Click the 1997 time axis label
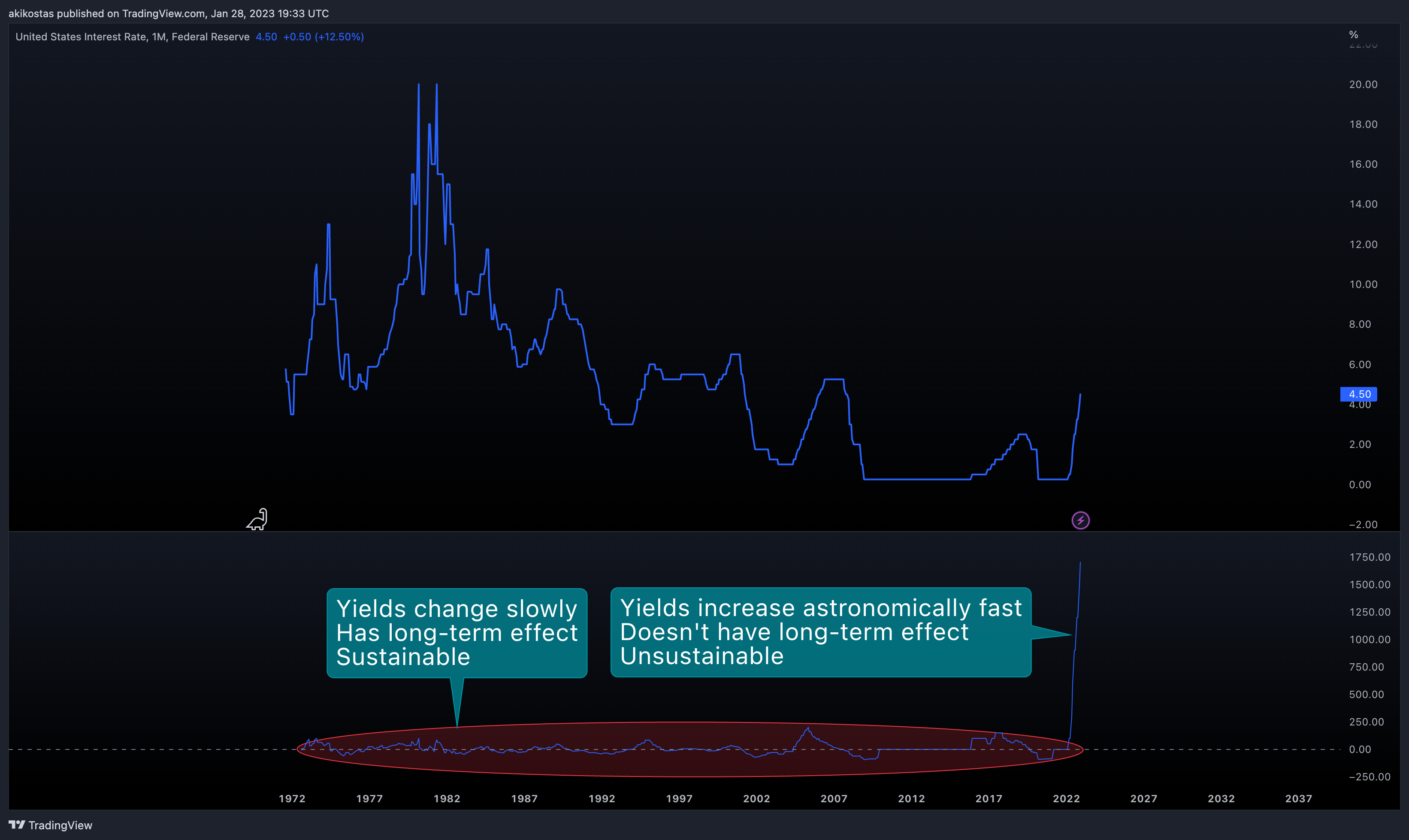The height and width of the screenshot is (840, 1409). (x=679, y=799)
